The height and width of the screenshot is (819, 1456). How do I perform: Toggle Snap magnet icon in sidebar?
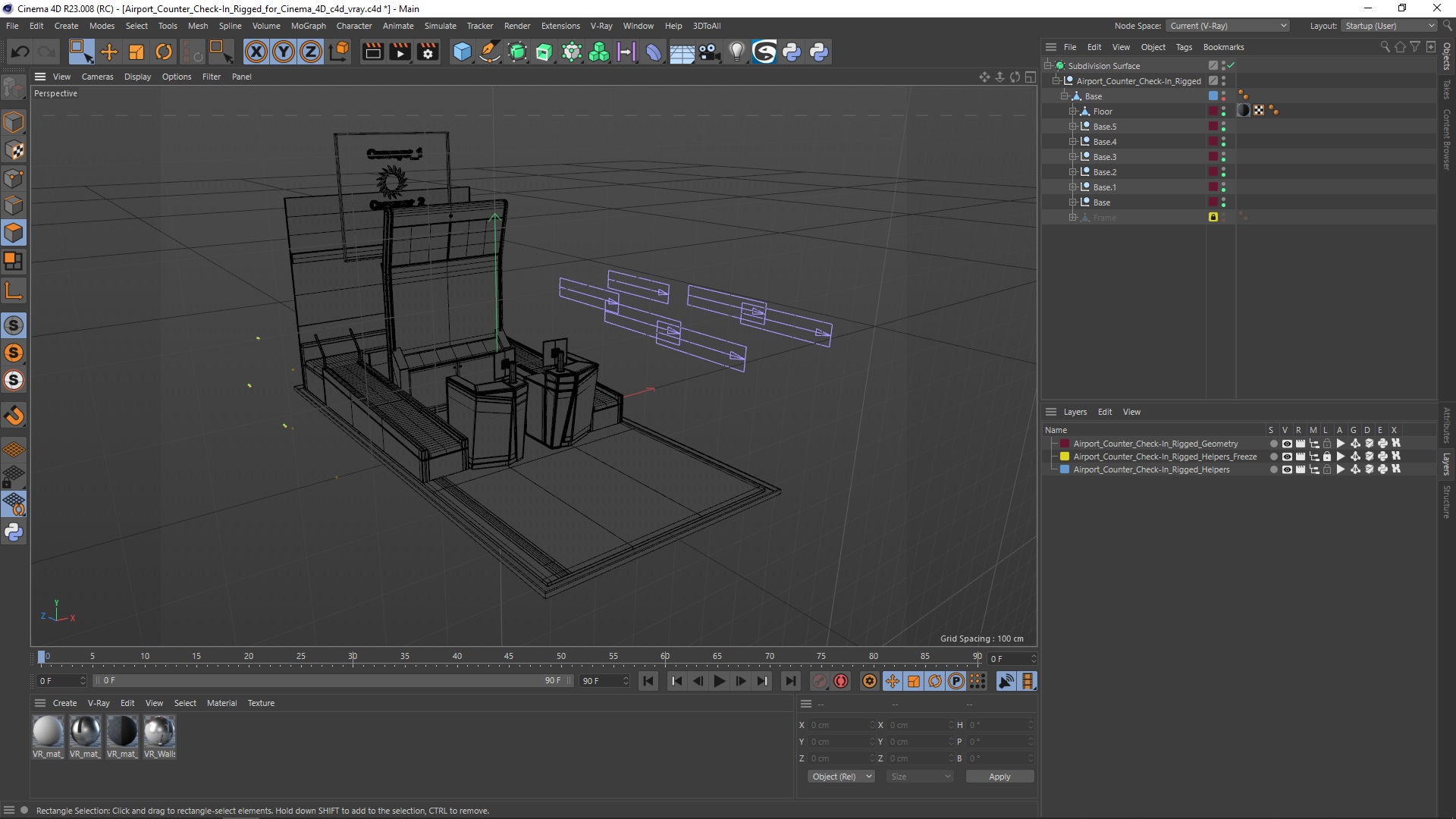14,416
